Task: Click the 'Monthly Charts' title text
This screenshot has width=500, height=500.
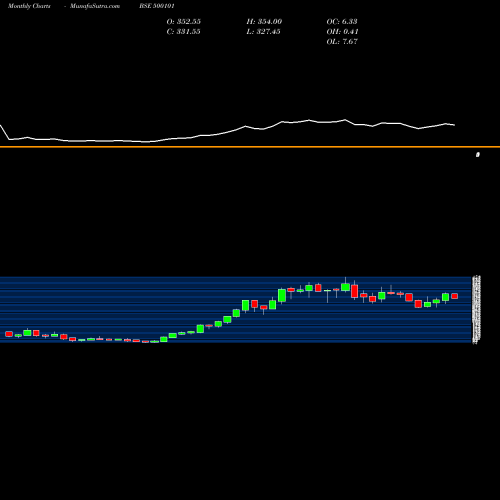Action: (x=29, y=6)
